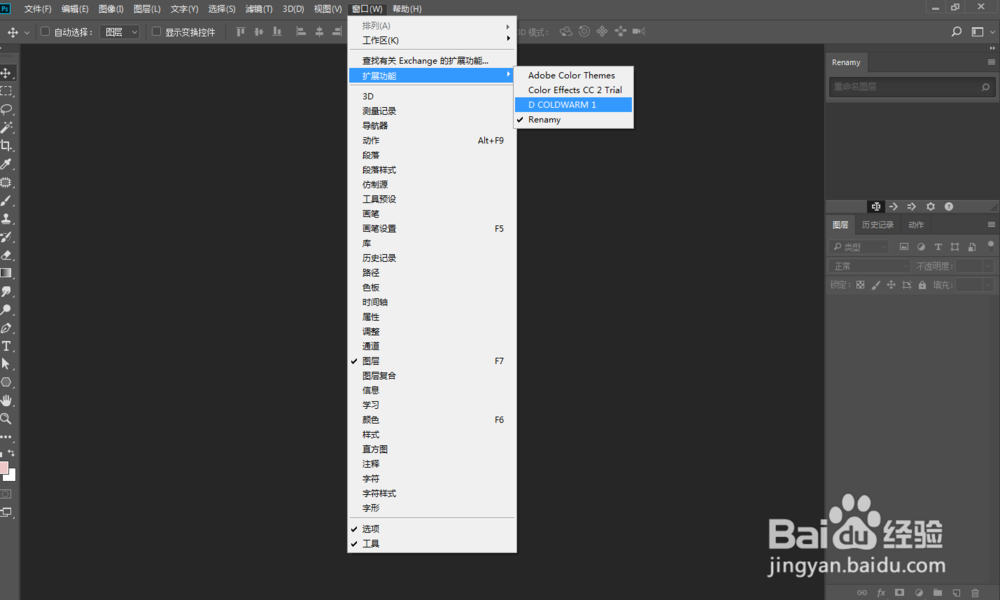Select the Move tool in the toolbox
The image size is (1000, 600).
click(x=6, y=73)
